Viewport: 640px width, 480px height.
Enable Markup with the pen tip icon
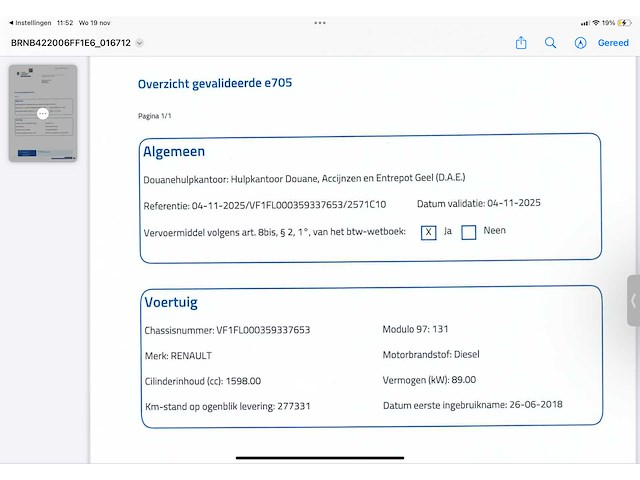coord(580,43)
